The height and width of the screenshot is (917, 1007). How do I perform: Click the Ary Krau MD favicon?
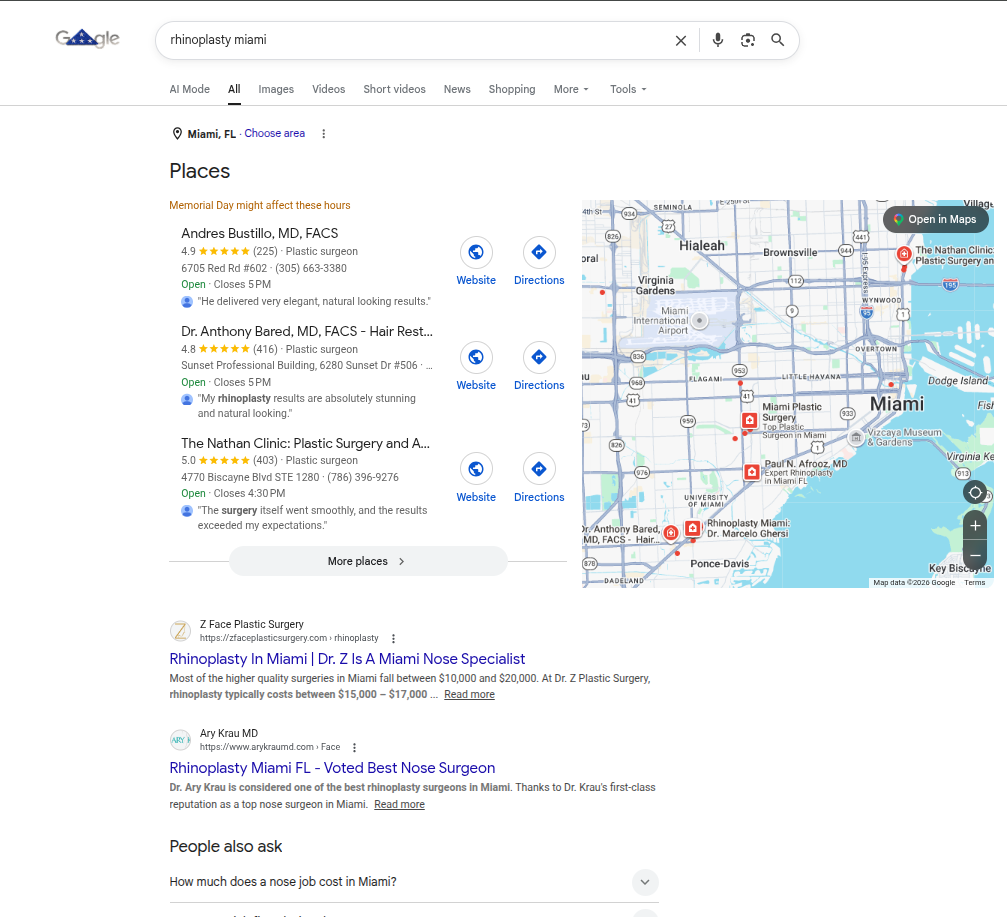click(180, 740)
